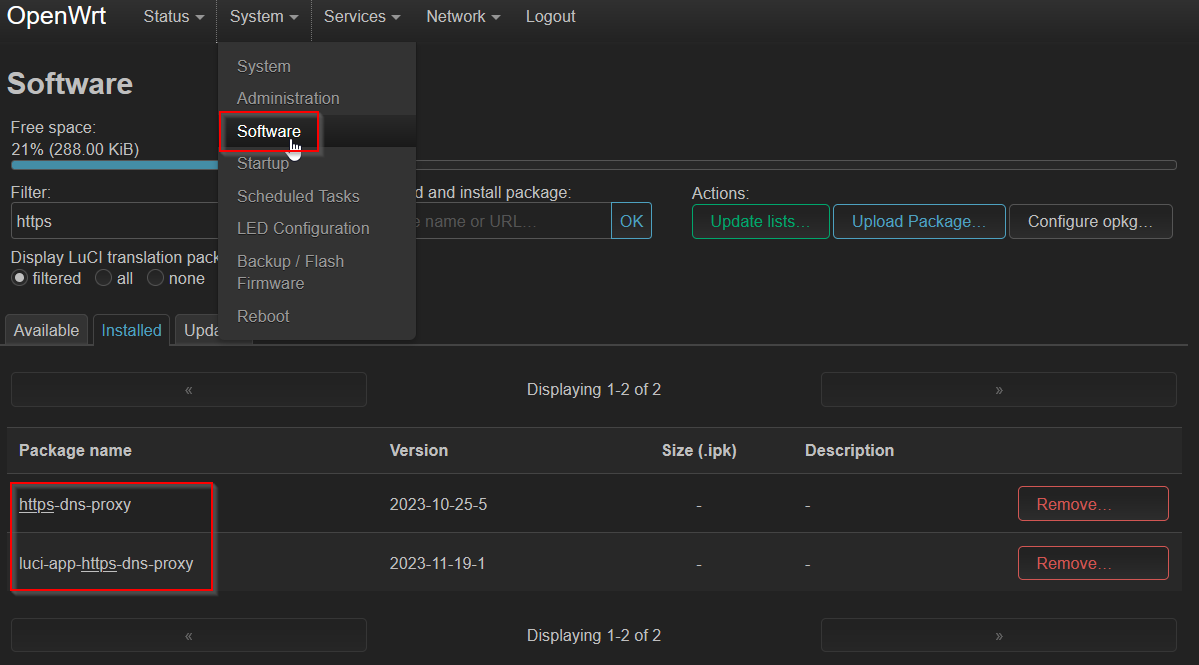Open the Network dropdown menu
The height and width of the screenshot is (665, 1199).
pos(463,17)
